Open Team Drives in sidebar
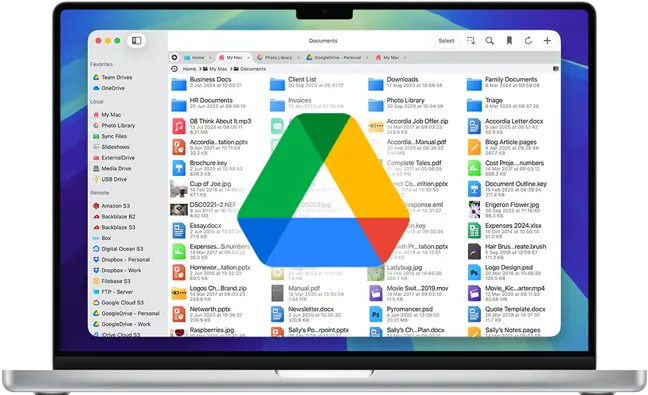 coord(112,77)
